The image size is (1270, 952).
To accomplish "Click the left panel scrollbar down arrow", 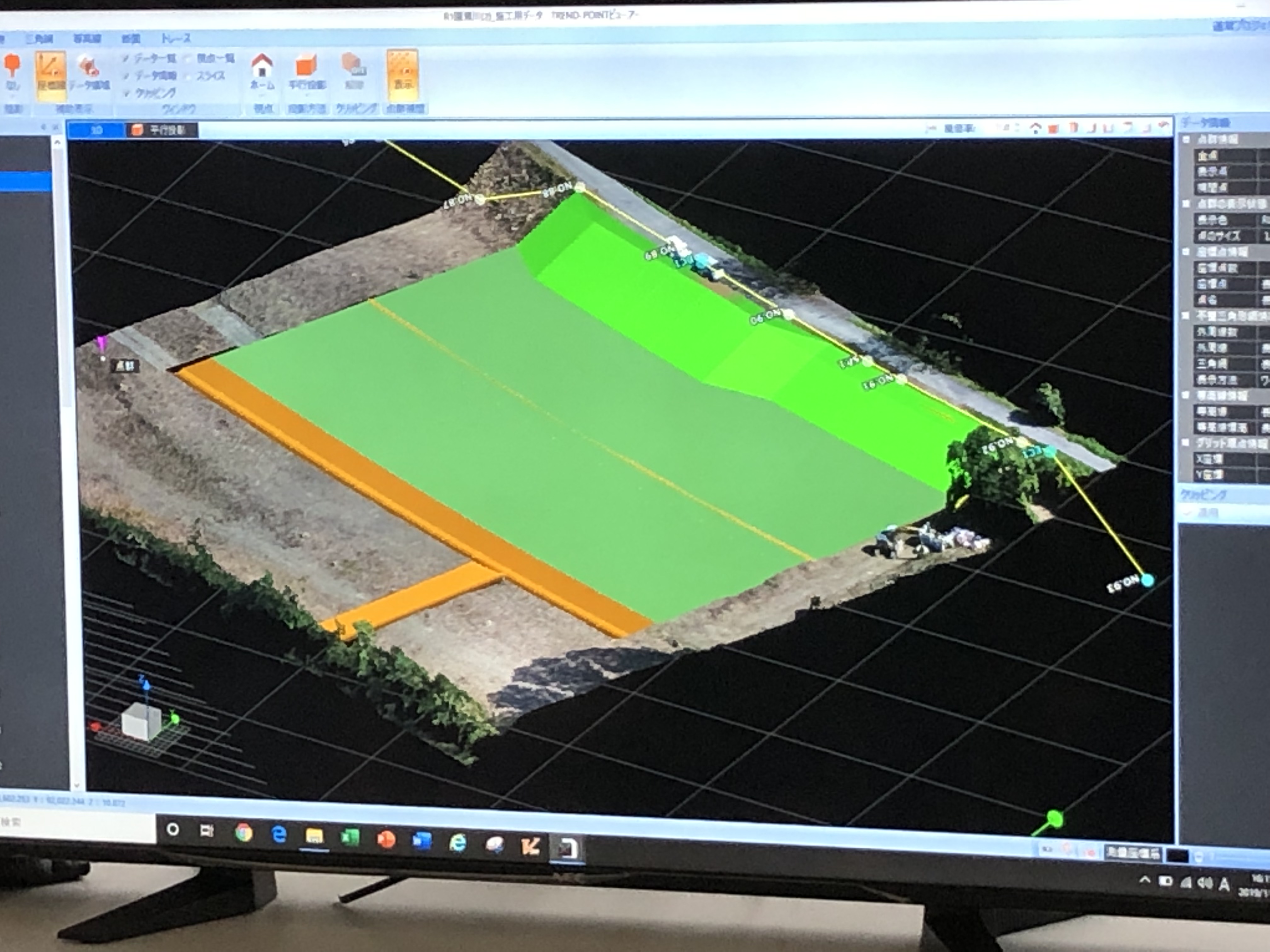I will click(77, 785).
